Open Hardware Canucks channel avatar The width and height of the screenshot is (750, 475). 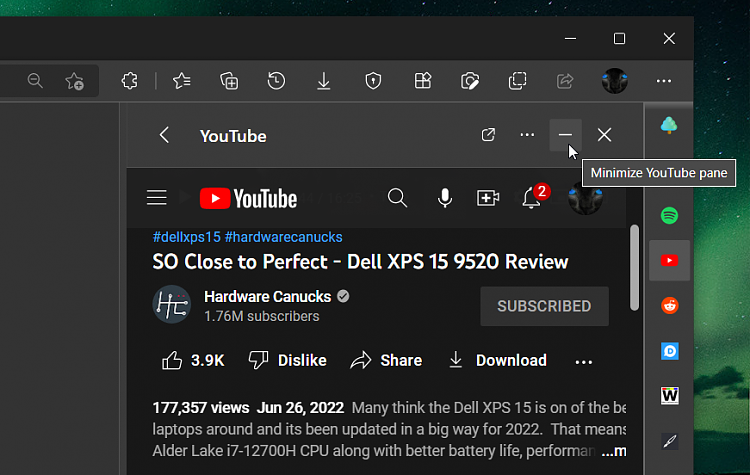click(172, 304)
